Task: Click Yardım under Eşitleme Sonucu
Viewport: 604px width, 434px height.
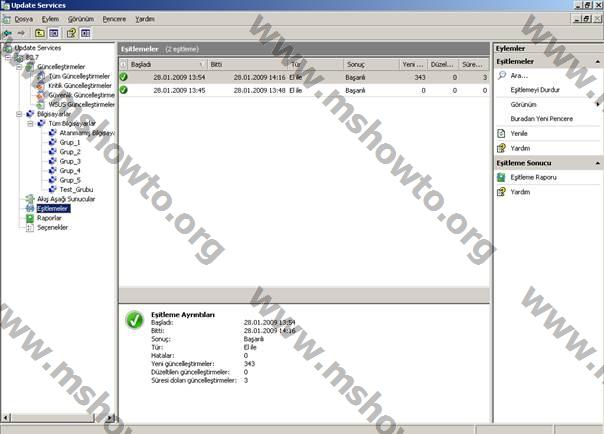Action: click(x=520, y=192)
